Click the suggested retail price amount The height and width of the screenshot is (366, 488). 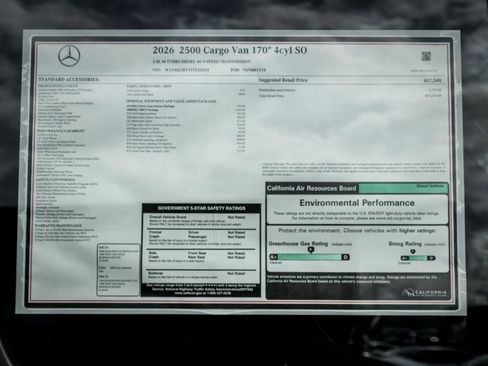pos(432,80)
